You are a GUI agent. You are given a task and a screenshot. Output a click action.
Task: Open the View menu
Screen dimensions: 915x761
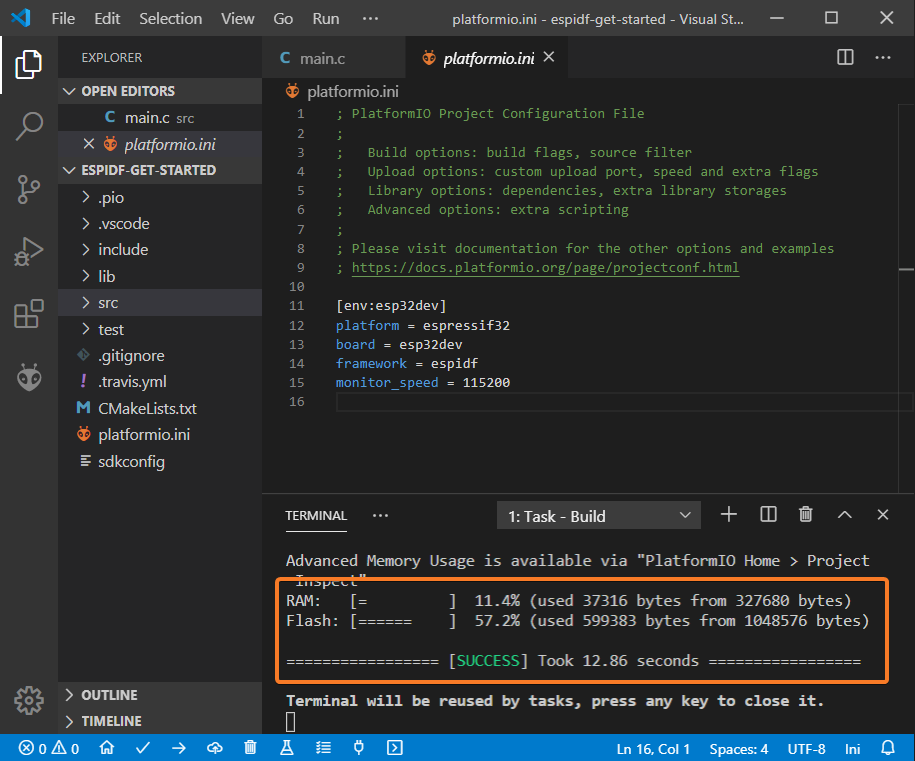238,19
